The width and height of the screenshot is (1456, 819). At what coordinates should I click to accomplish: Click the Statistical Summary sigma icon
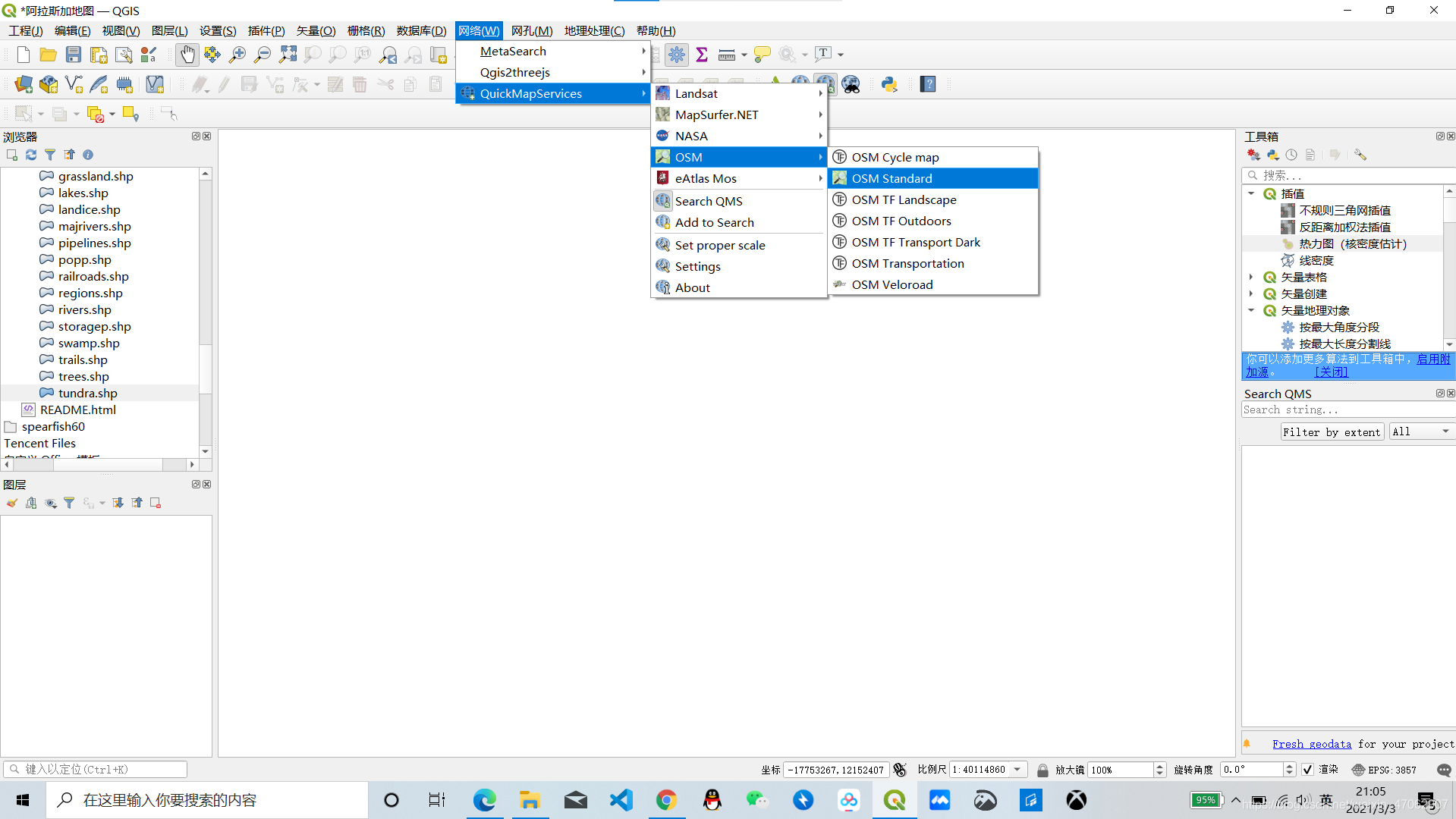click(702, 55)
